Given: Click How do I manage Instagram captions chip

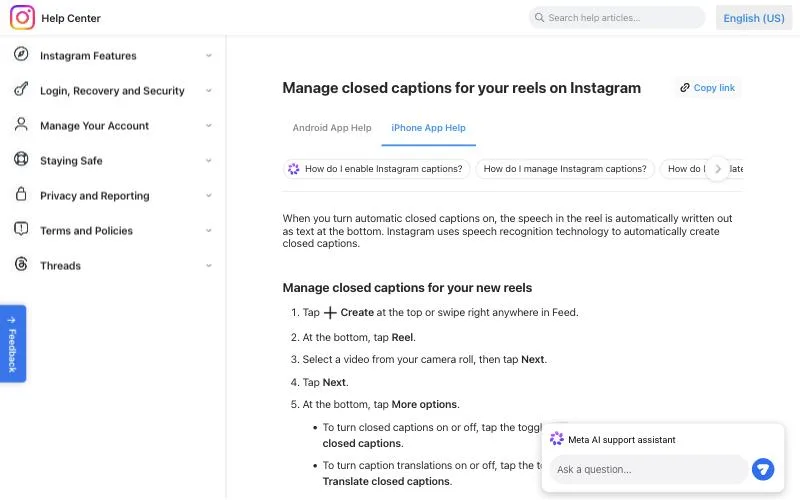Looking at the screenshot, I should tap(565, 169).
